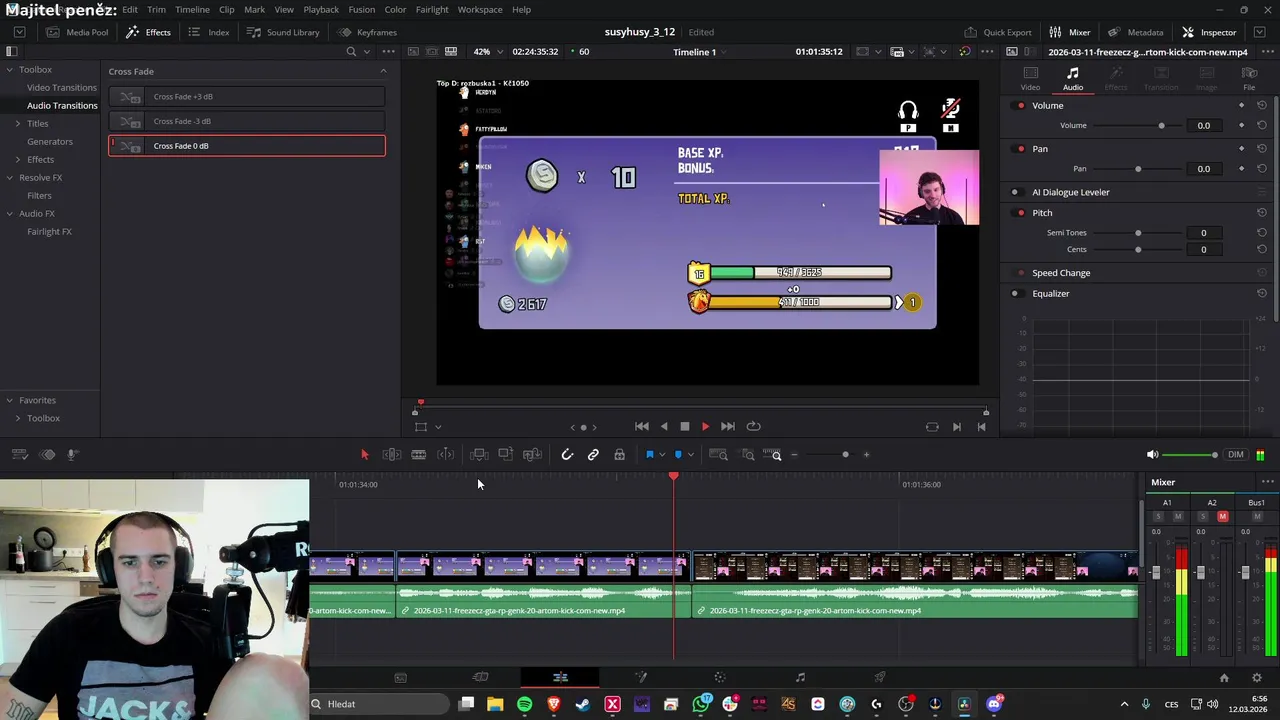Activate the Dynamic Trim mode tool

point(419,455)
